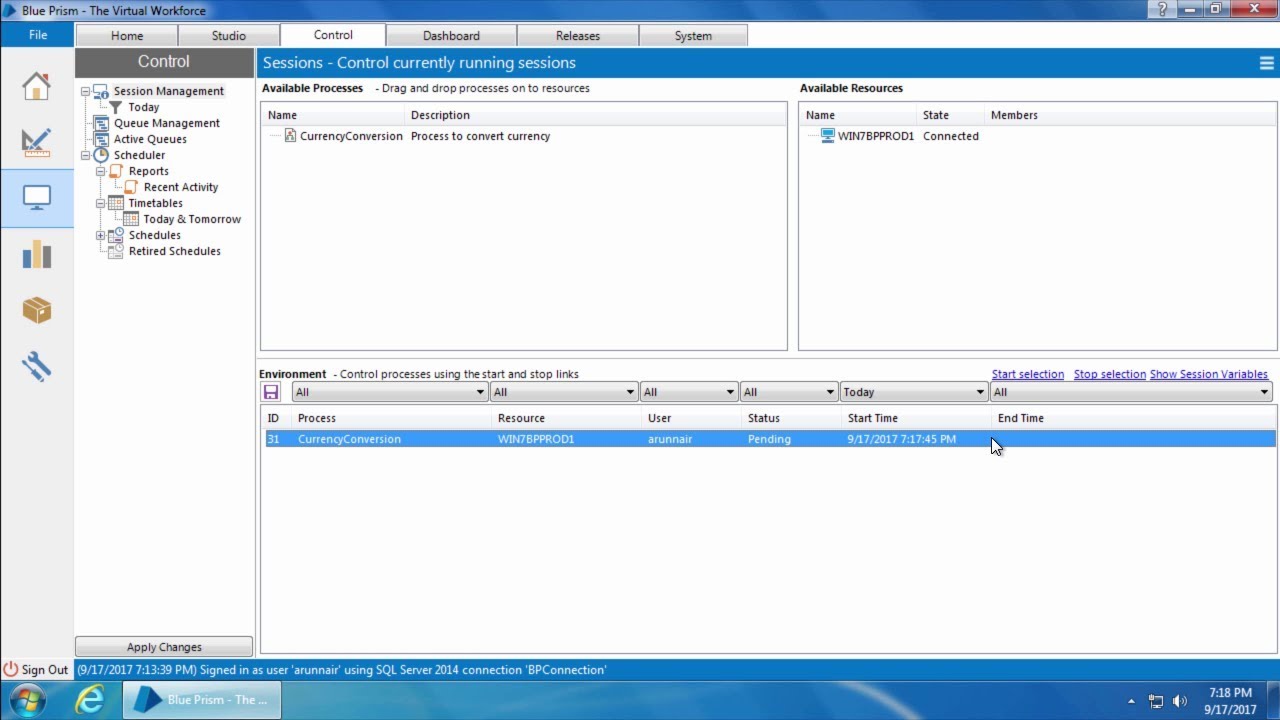This screenshot has height=720, width=1280.
Task: Click the WIN7BPPROD1 resource computer icon
Action: pos(827,136)
